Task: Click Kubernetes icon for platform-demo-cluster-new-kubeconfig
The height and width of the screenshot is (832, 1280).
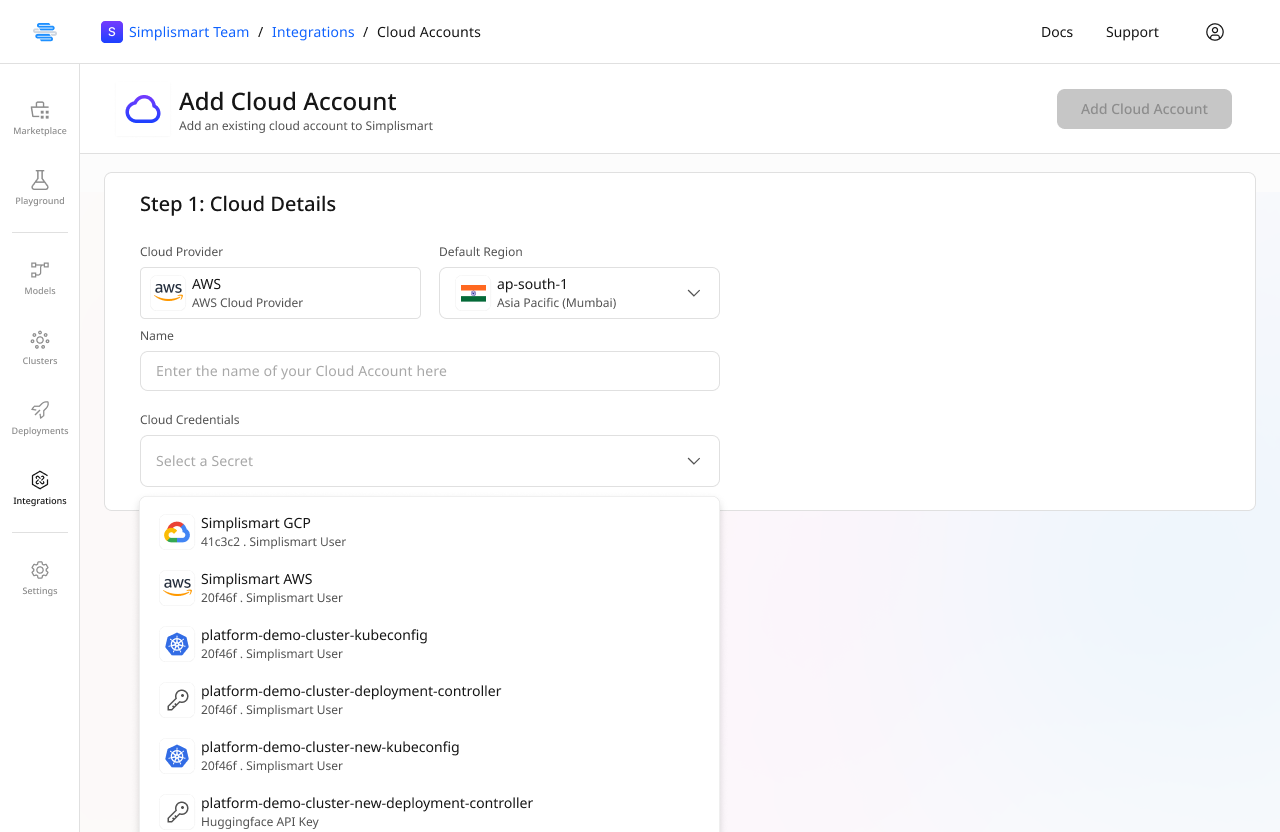Action: (x=177, y=757)
